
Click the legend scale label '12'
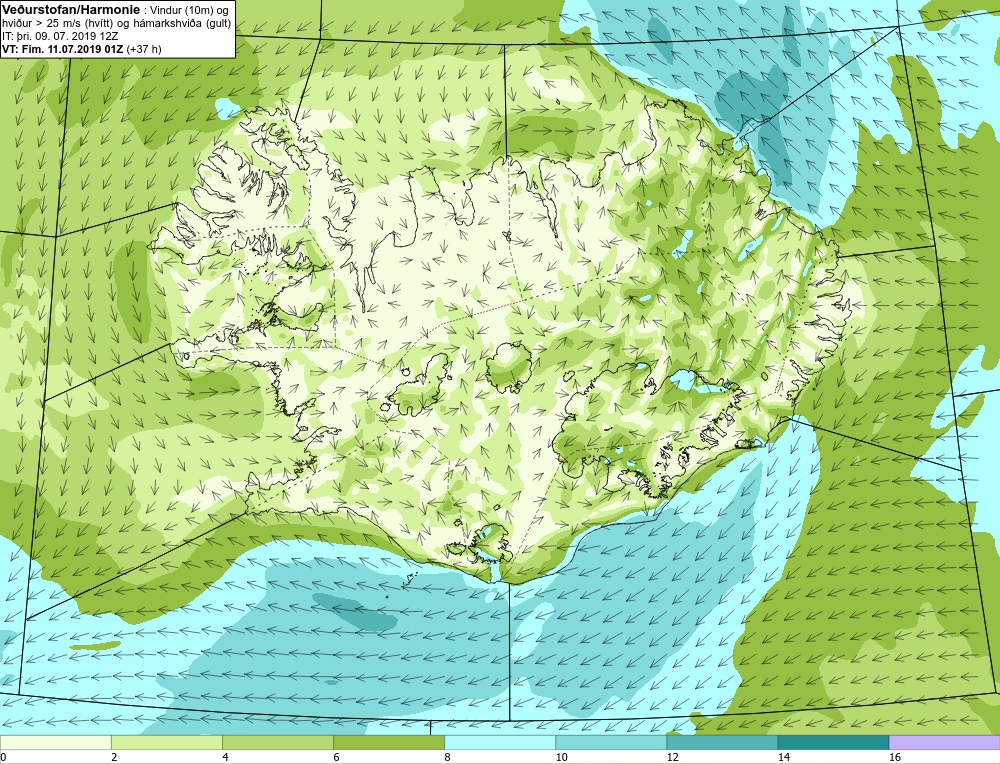click(x=672, y=757)
